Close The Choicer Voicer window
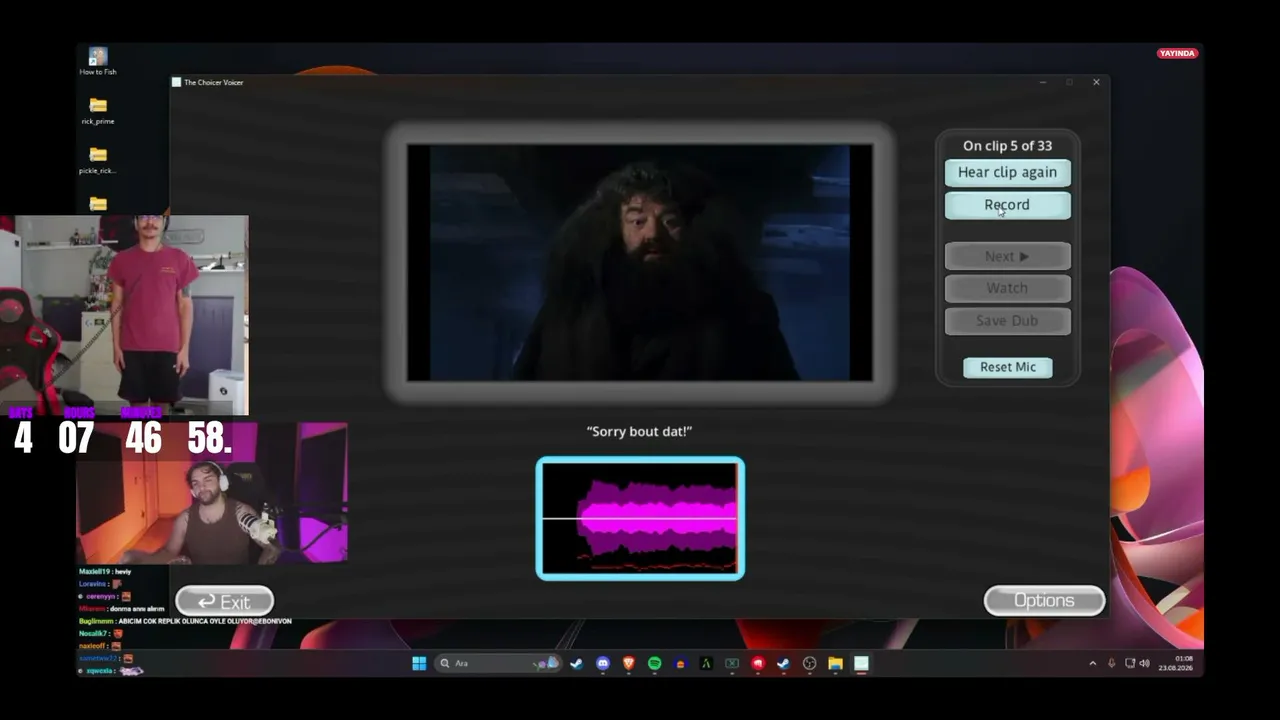 [1096, 82]
